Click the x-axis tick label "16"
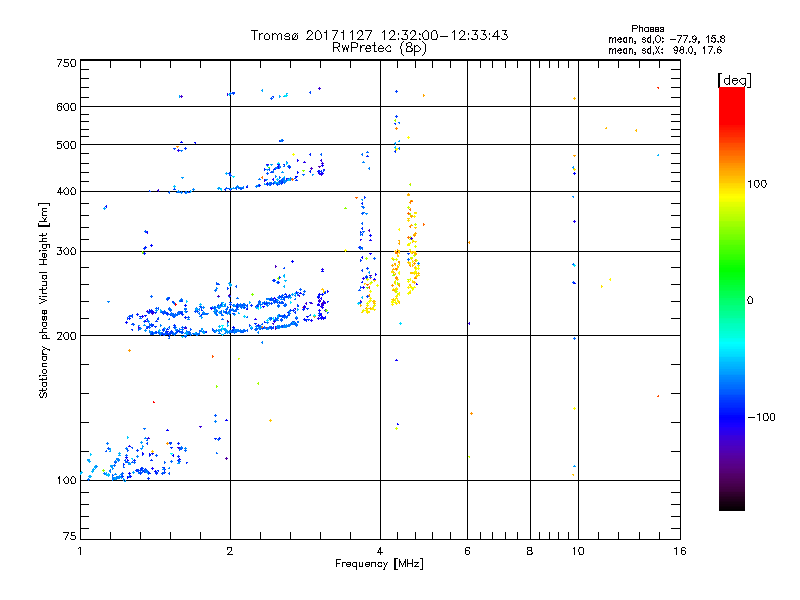 coord(680,551)
